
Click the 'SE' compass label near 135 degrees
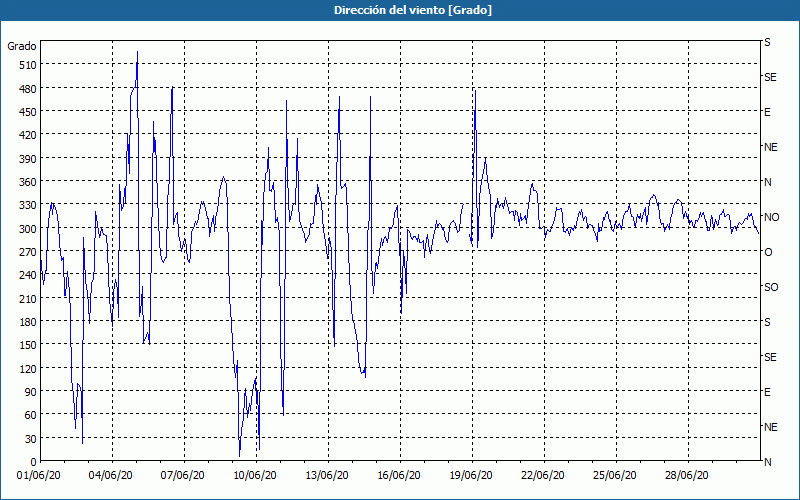pyautogui.click(x=770, y=357)
